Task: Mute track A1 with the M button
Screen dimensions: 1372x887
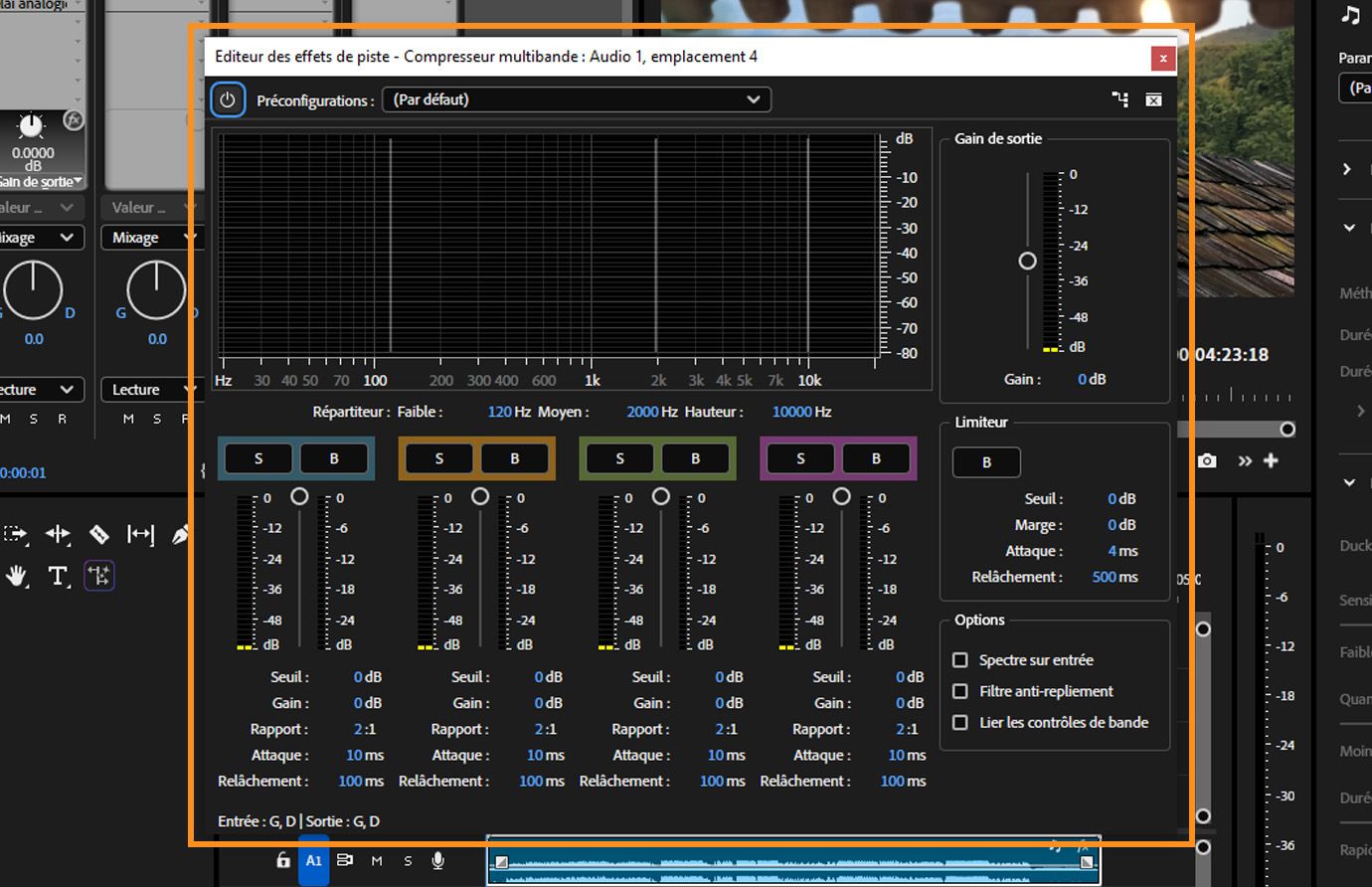Action: [x=377, y=860]
